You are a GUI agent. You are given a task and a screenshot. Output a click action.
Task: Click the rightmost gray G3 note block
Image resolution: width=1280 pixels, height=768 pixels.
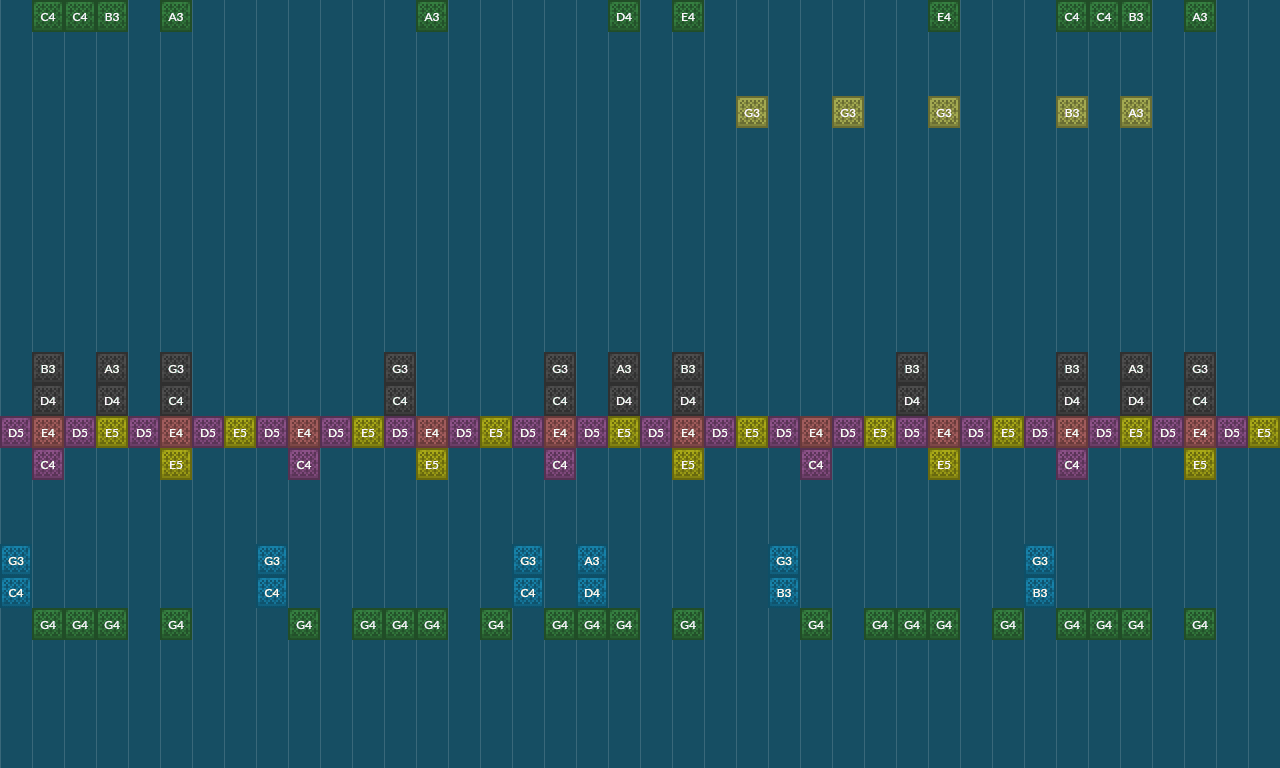(x=1200, y=368)
